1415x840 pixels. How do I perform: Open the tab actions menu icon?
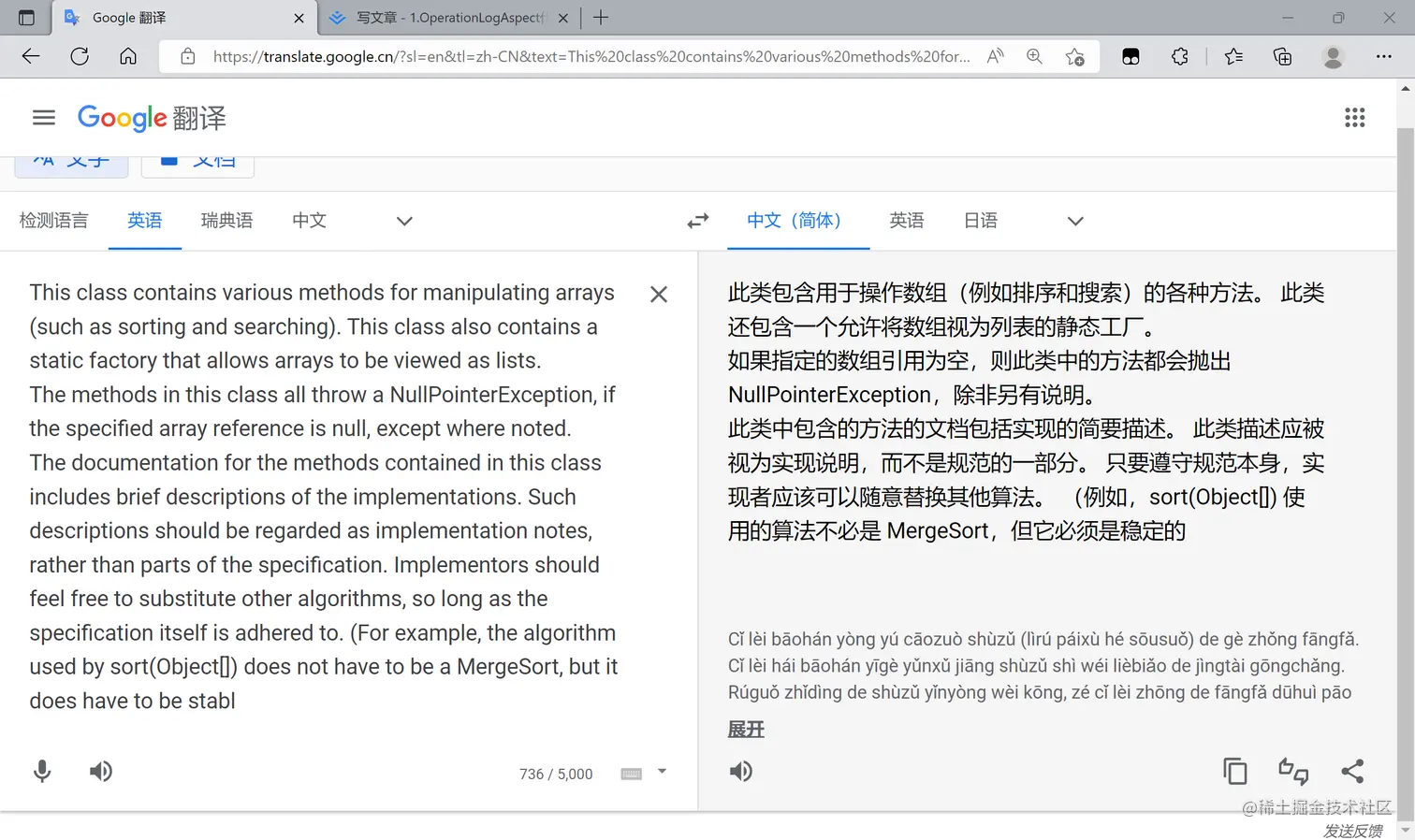tap(26, 17)
